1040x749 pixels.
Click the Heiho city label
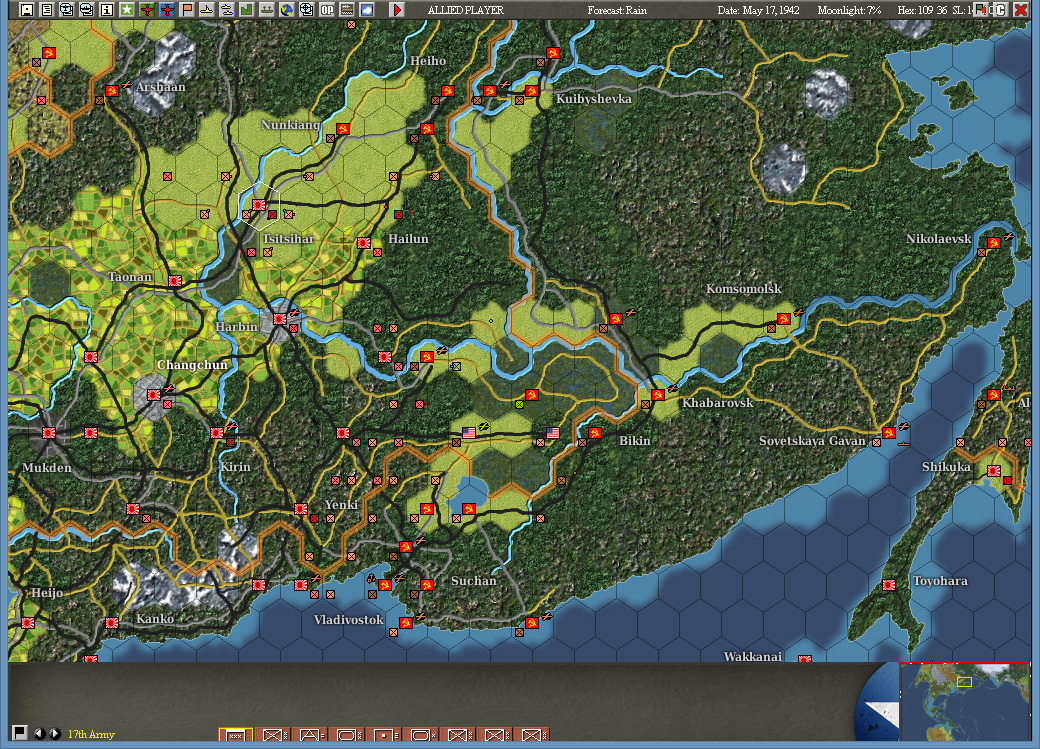[x=428, y=60]
